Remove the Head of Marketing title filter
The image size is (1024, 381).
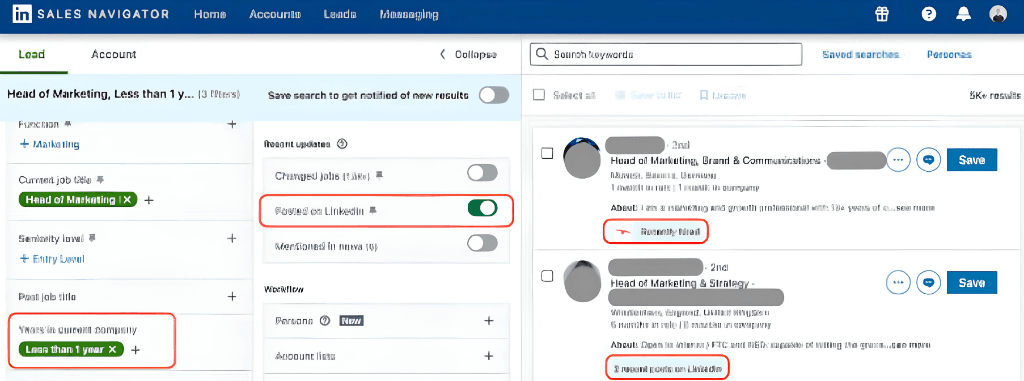pyautogui.click(x=127, y=199)
